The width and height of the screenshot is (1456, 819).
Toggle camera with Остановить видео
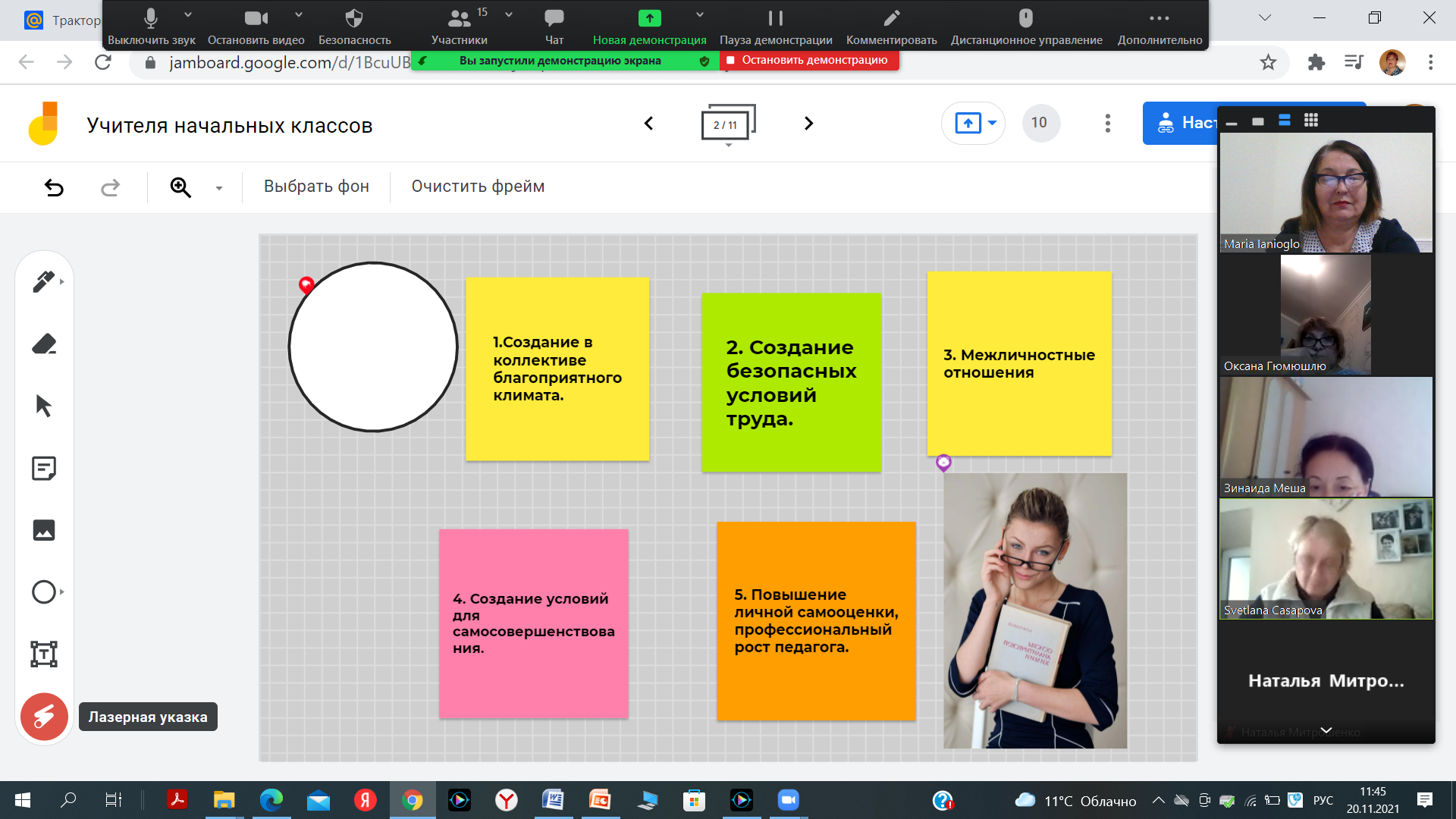coord(256,26)
